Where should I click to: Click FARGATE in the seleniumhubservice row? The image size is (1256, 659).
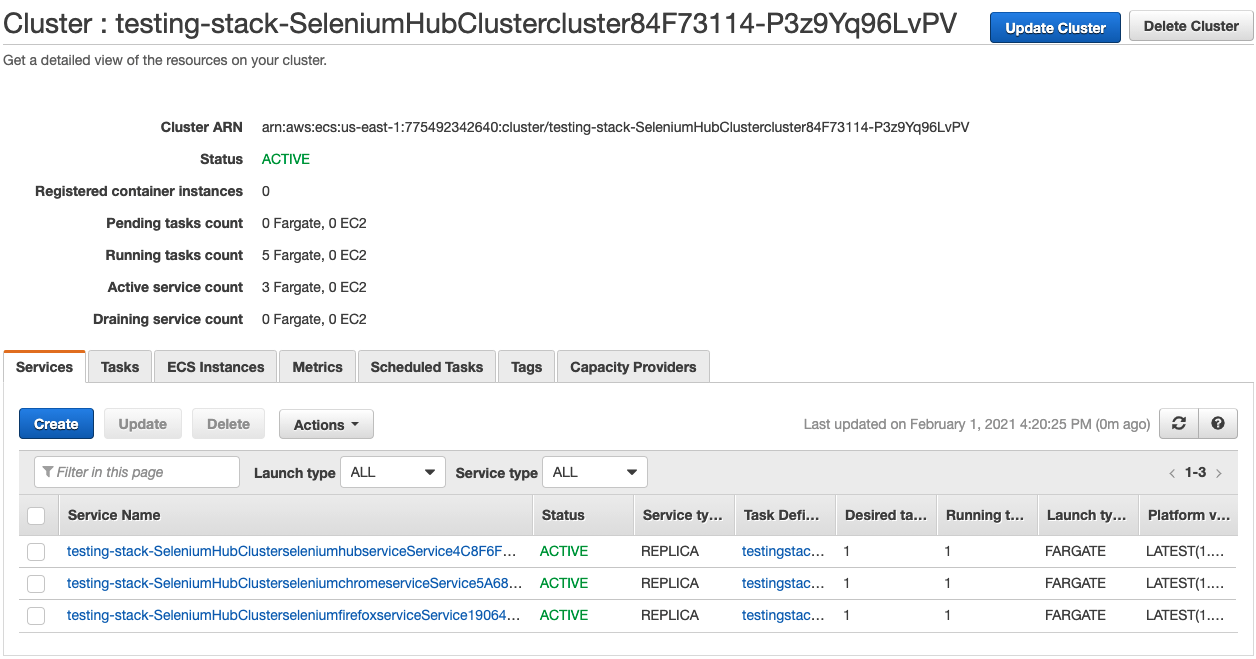[x=1075, y=551]
